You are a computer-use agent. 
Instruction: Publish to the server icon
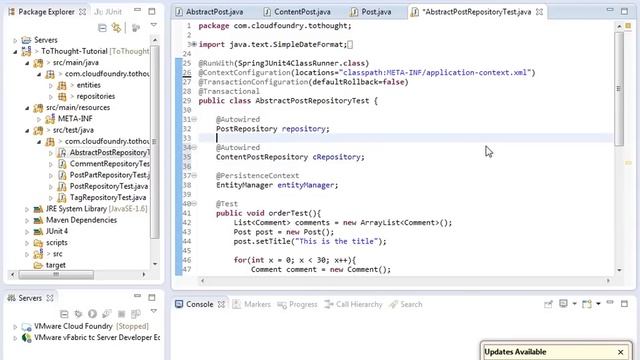pos(136,314)
